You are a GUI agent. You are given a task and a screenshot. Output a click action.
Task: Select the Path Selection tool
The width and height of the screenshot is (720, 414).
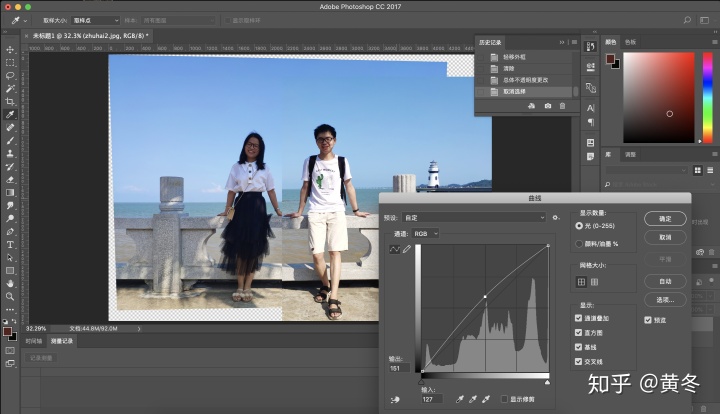click(x=10, y=257)
